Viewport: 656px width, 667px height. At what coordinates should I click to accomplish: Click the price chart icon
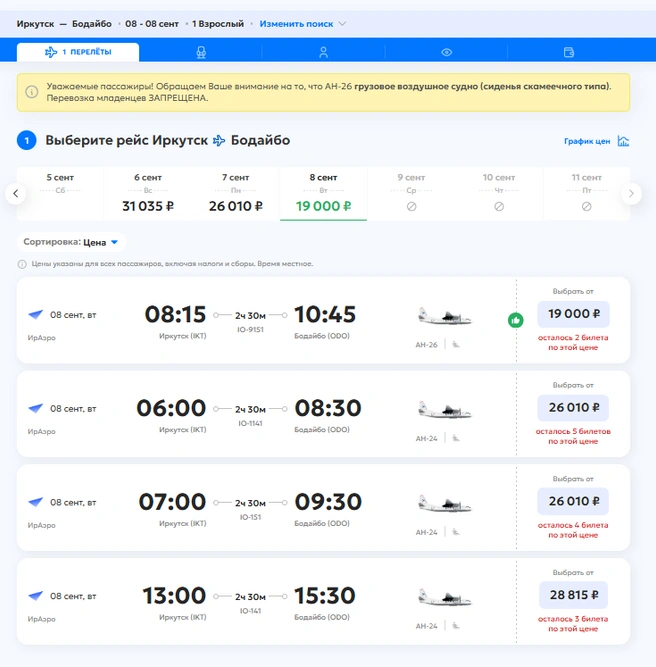click(x=623, y=141)
